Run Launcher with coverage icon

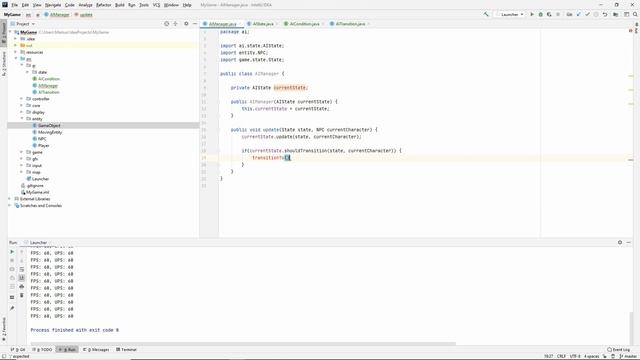point(549,14)
